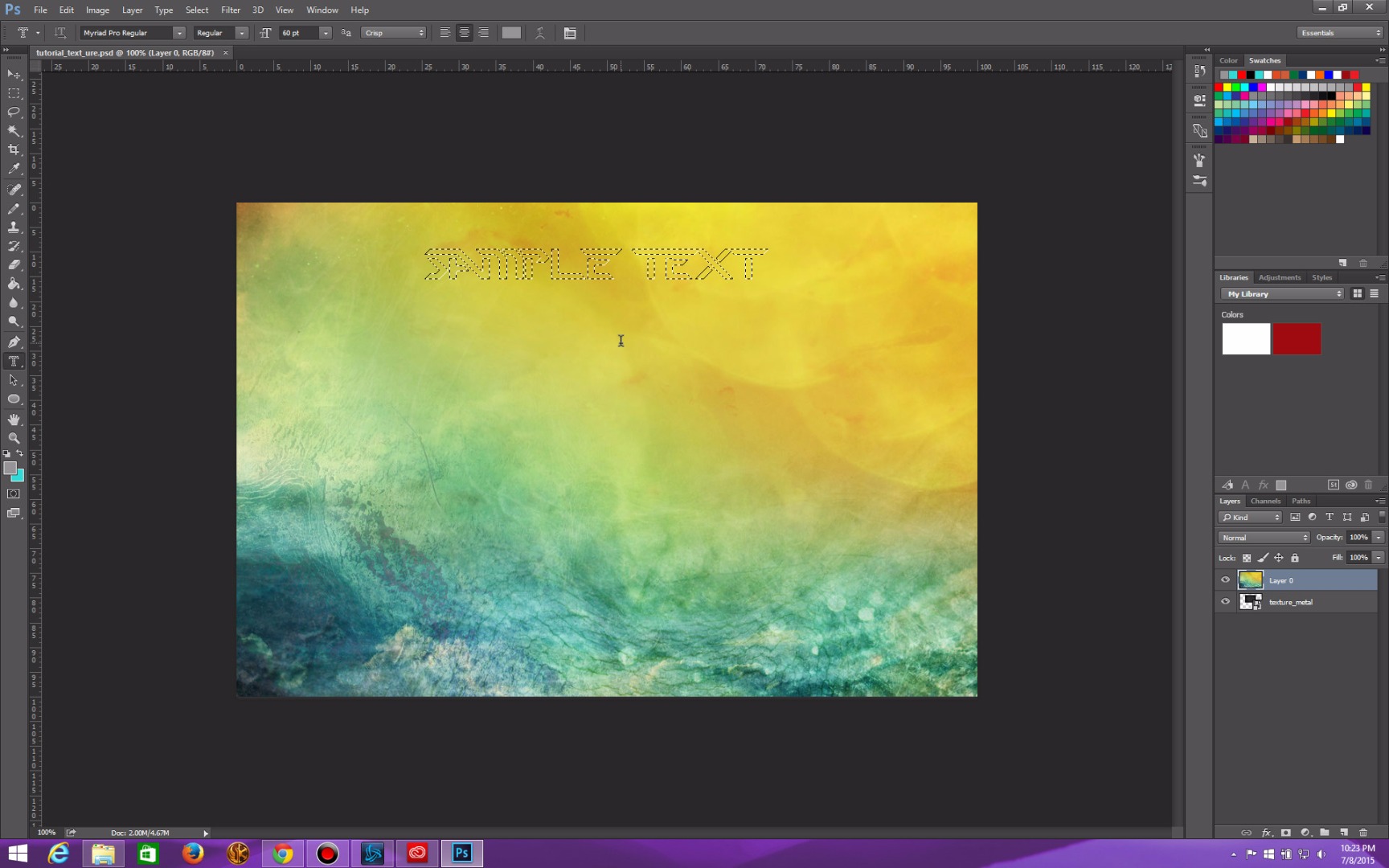
Task: Select the Spot Healing Brush tool
Action: 14,190
